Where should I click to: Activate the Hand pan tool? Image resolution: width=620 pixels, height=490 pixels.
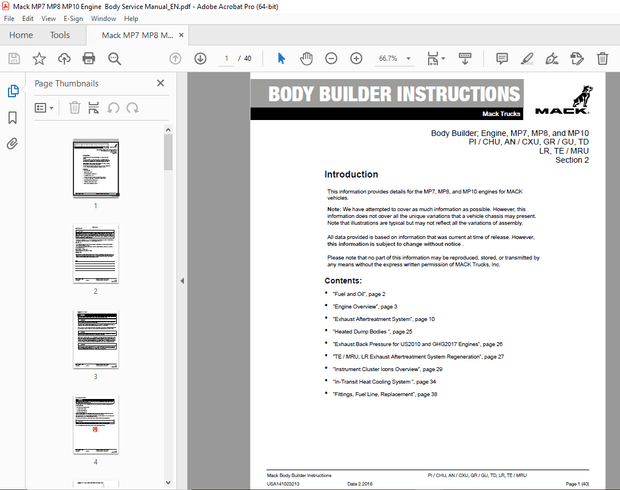pos(306,59)
